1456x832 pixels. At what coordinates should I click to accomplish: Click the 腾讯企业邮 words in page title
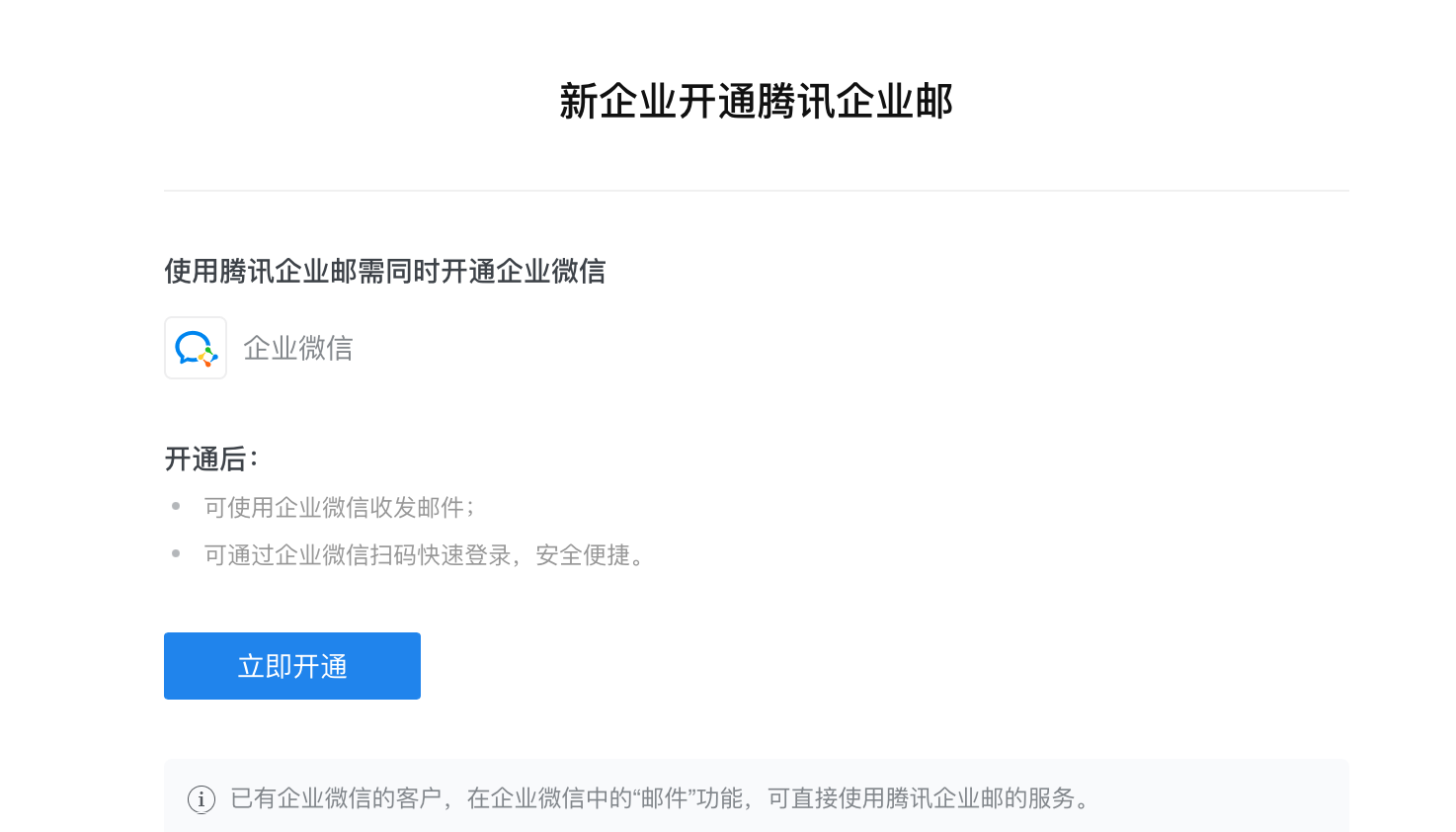(x=855, y=102)
